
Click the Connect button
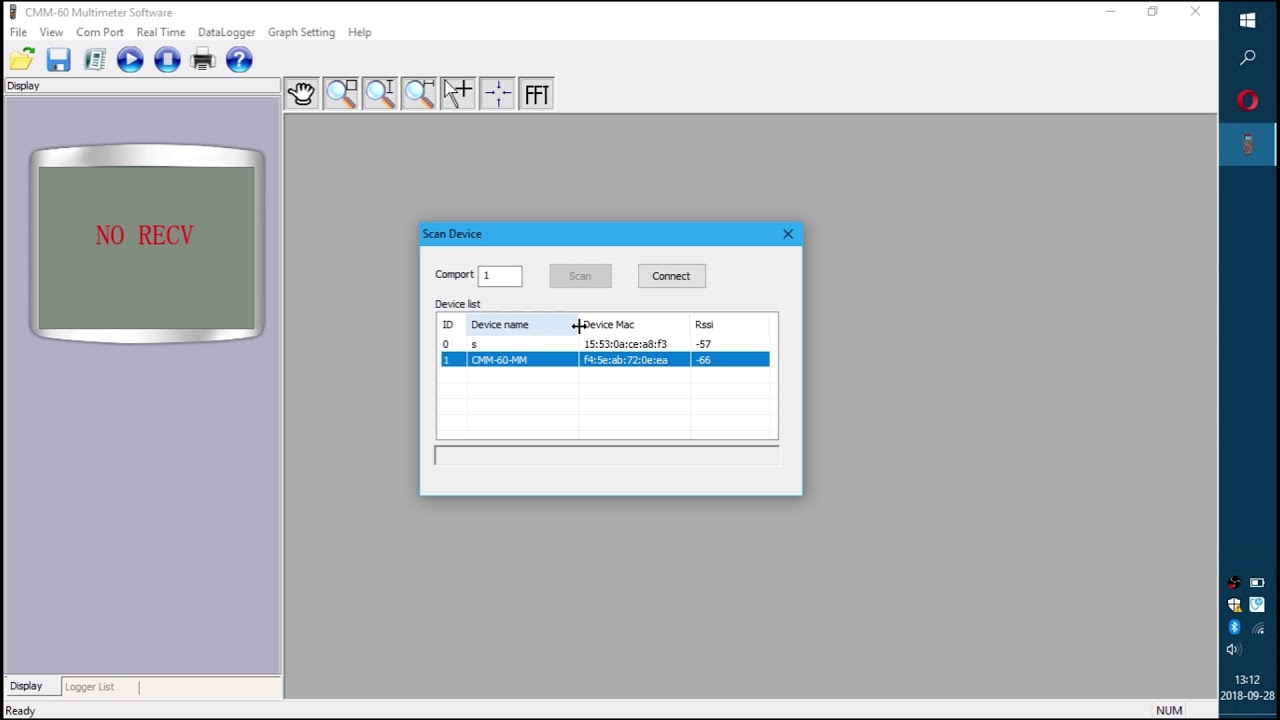[671, 276]
